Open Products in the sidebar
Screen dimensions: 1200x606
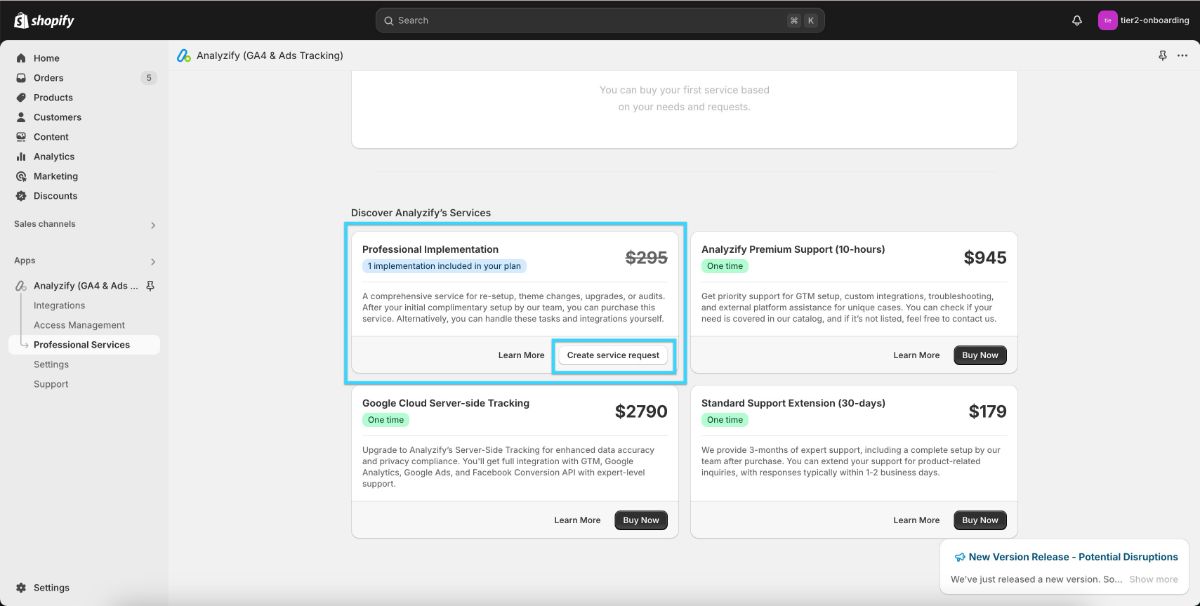coord(53,98)
